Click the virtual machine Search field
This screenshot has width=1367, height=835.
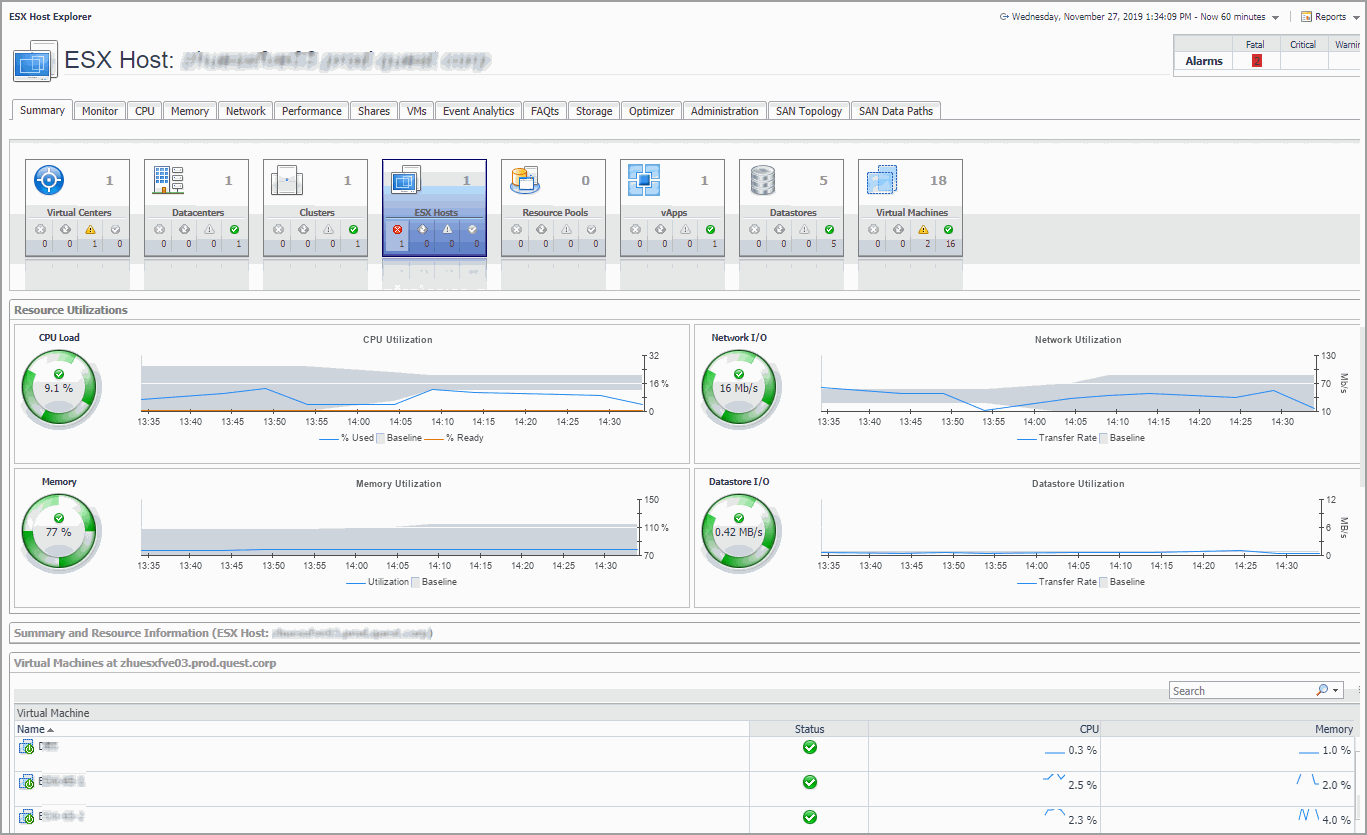(1240, 691)
